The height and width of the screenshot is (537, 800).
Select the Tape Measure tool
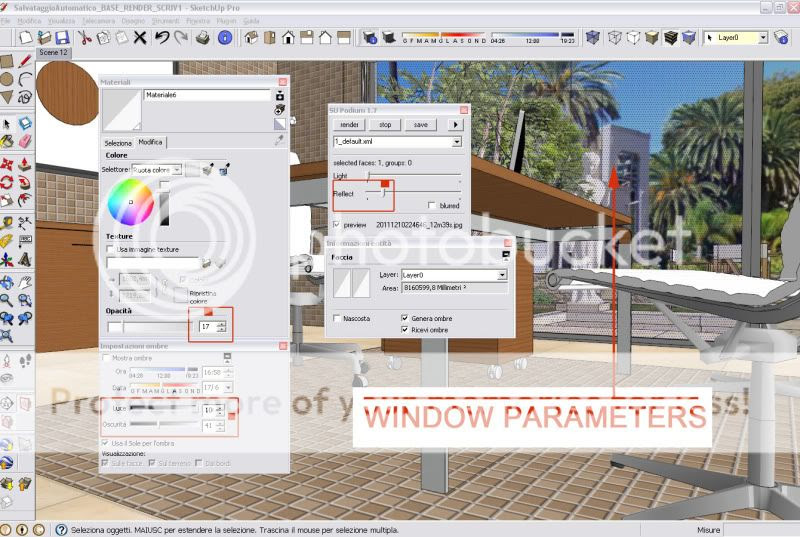(7, 223)
